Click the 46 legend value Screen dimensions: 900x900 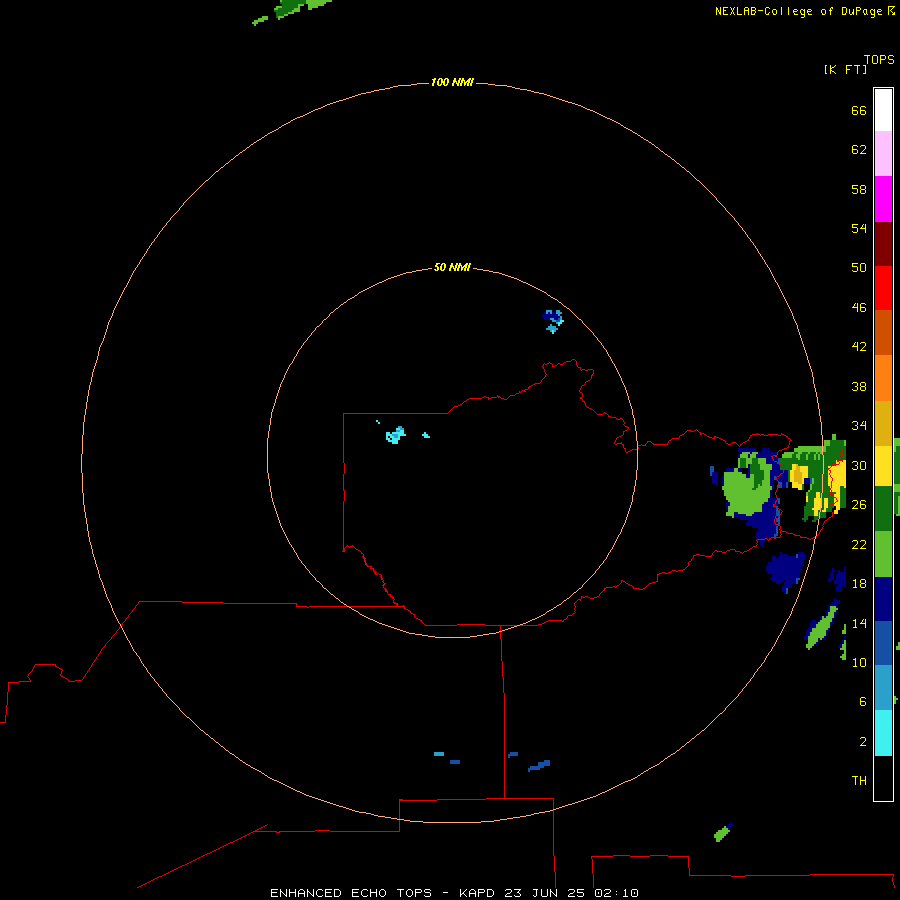[x=859, y=307]
